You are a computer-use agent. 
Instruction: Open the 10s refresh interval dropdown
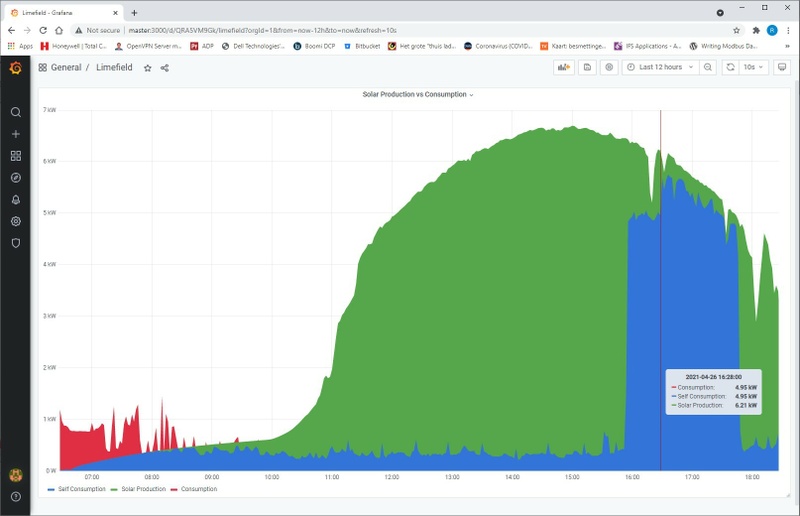[x=753, y=67]
